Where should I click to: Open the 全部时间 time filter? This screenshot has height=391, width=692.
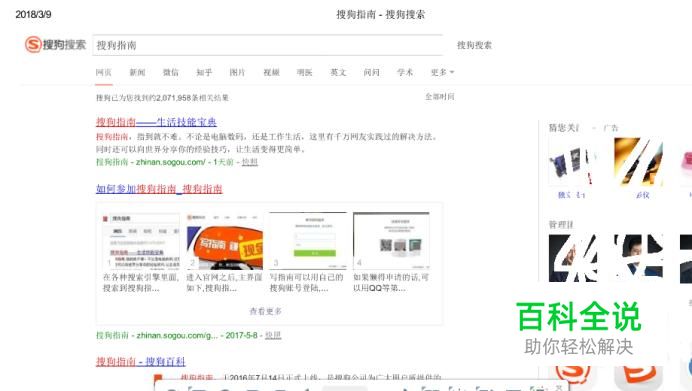click(440, 97)
